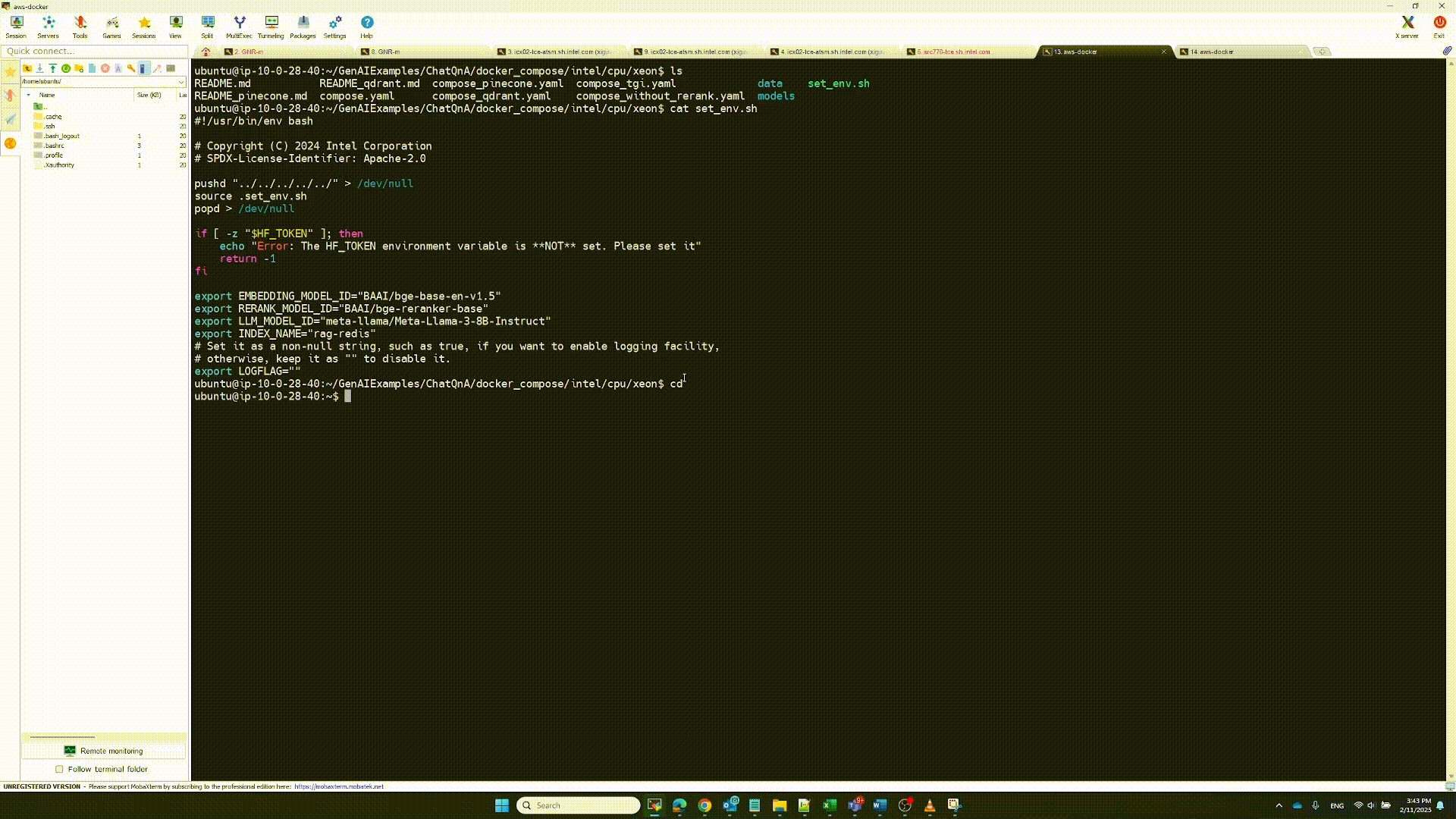Click the SFTP download arrow icon
Screen dimensions: 1456x819
coord(40,68)
